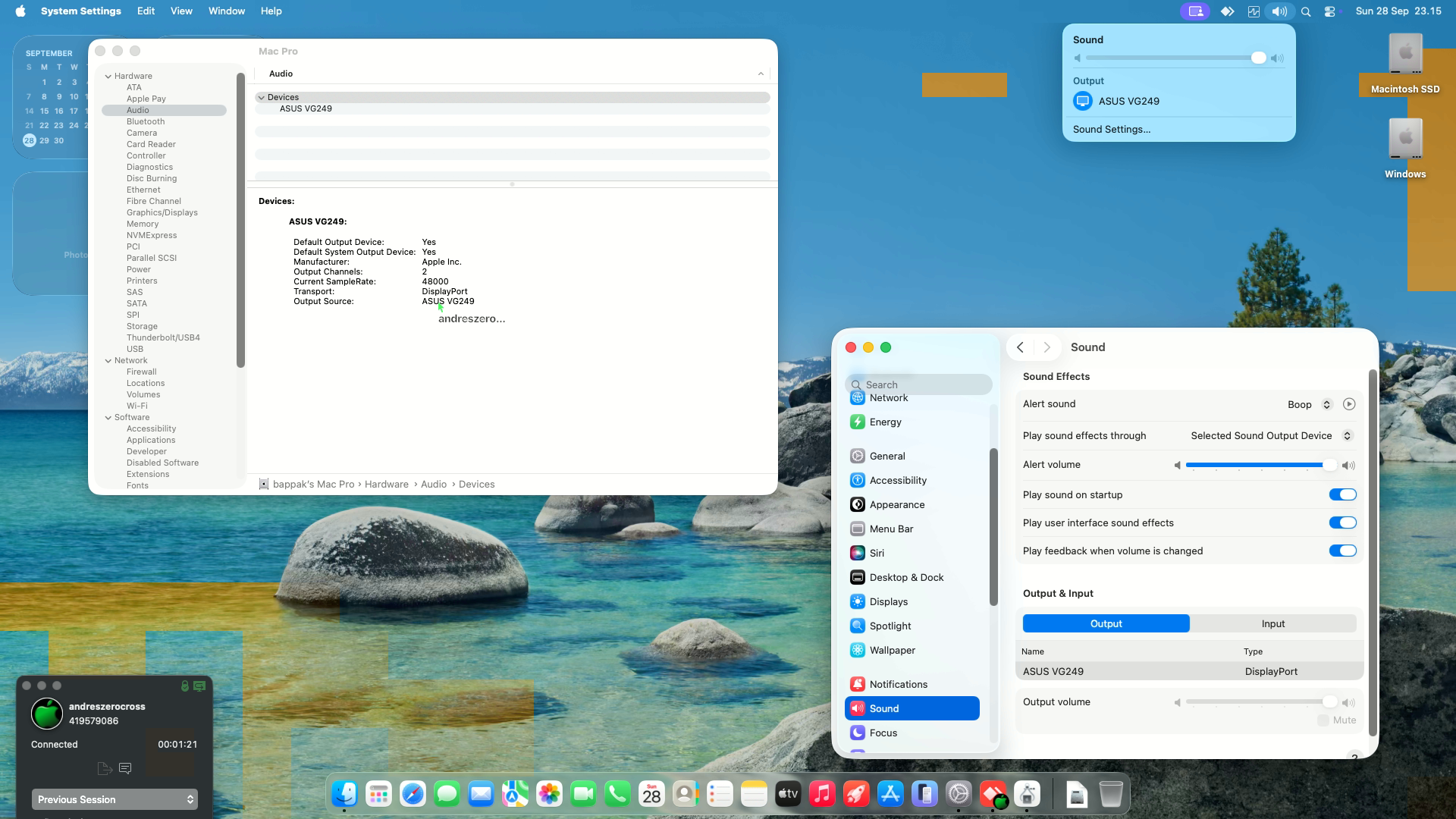Click screen mirroring icon in menu bar
Image resolution: width=1456 pixels, height=819 pixels.
tap(1195, 11)
